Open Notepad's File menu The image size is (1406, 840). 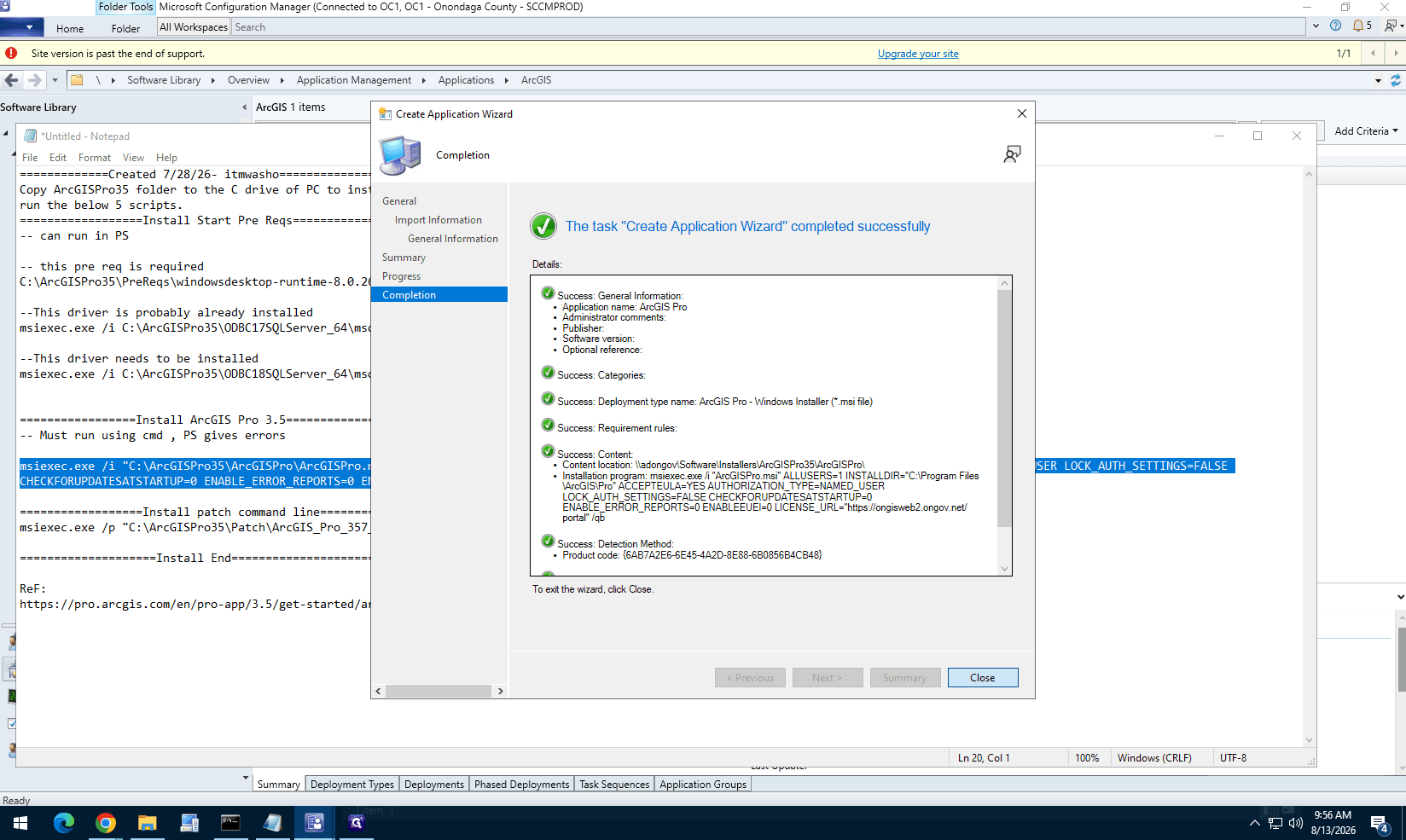(30, 158)
